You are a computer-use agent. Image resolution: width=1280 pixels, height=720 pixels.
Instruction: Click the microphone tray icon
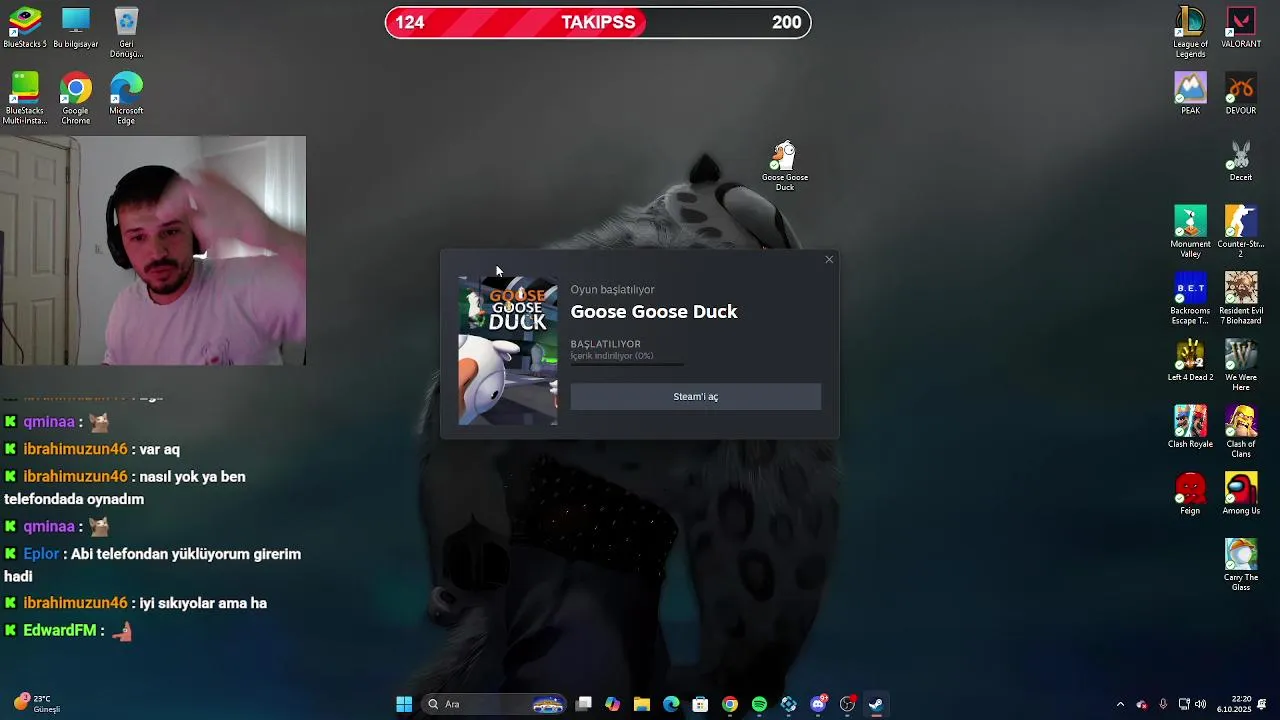pyautogui.click(x=1163, y=704)
